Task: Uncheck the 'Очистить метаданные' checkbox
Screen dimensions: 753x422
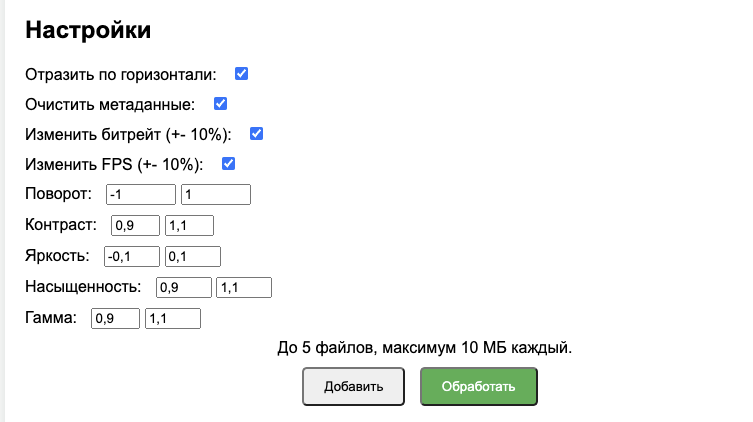Action: coord(221,104)
